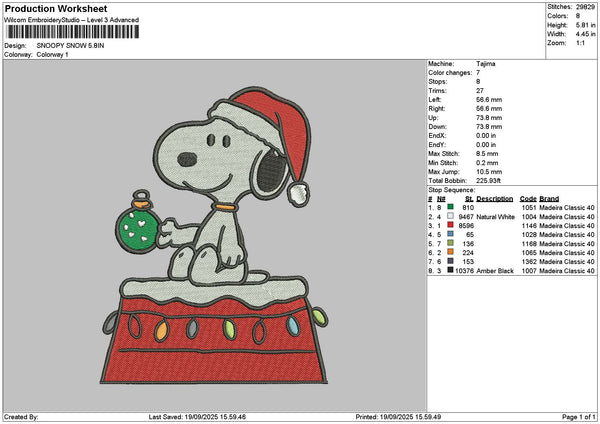The height and width of the screenshot is (424, 600).
Task: Click the Min Stitch value 0.2 mm
Action: (487, 163)
